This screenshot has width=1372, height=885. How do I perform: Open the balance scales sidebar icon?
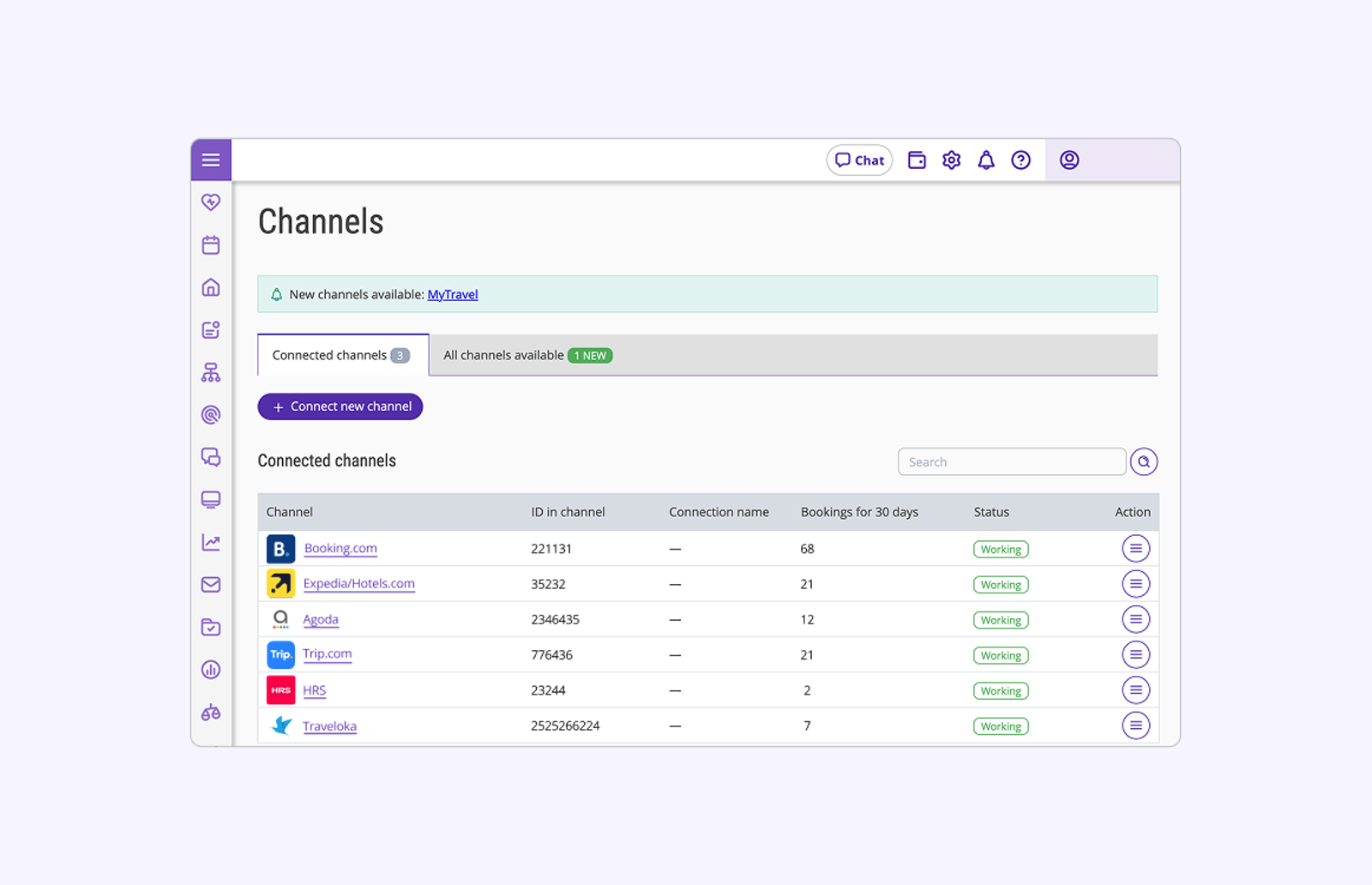(211, 712)
